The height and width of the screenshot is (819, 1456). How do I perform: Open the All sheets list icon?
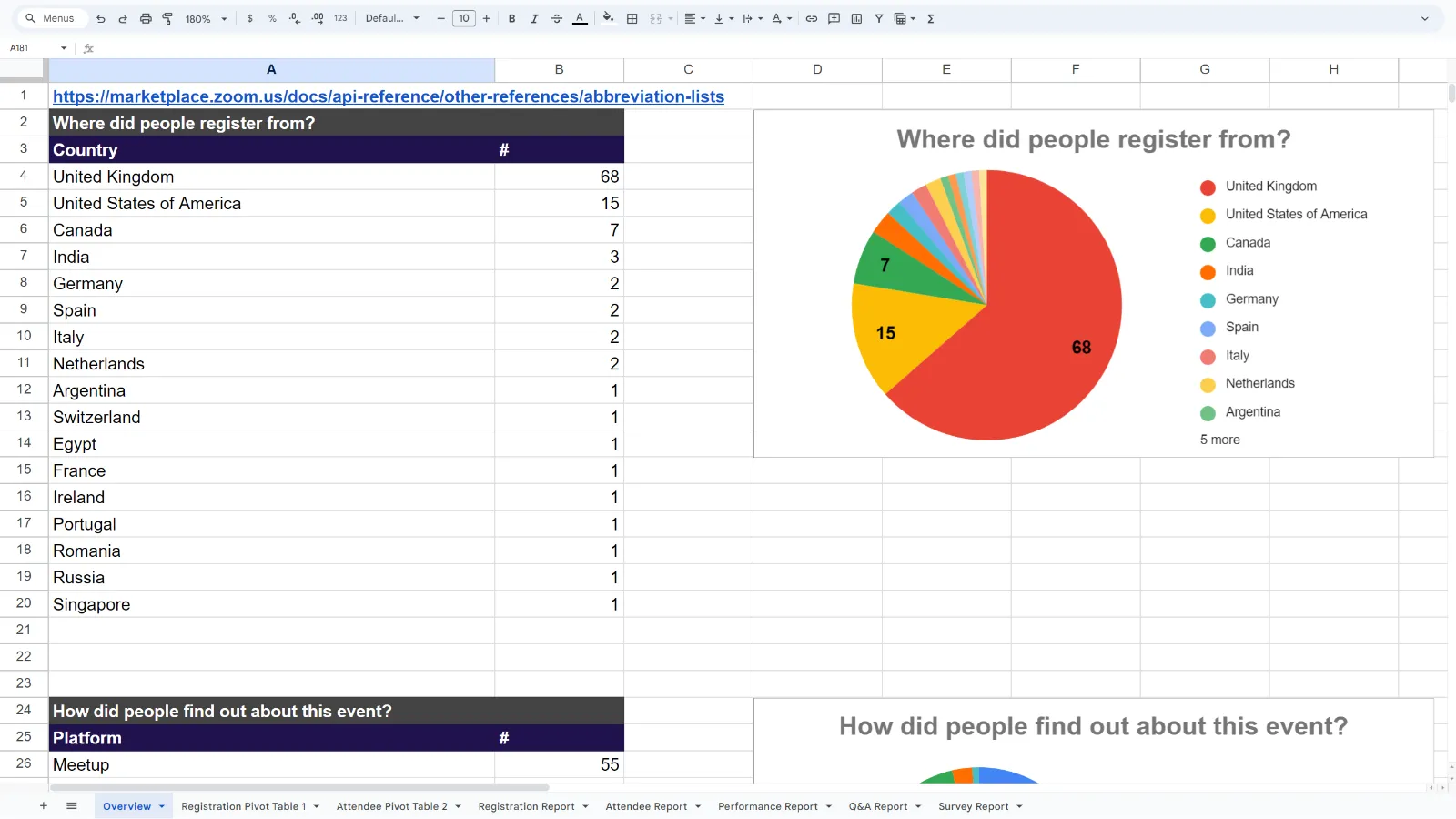(72, 806)
